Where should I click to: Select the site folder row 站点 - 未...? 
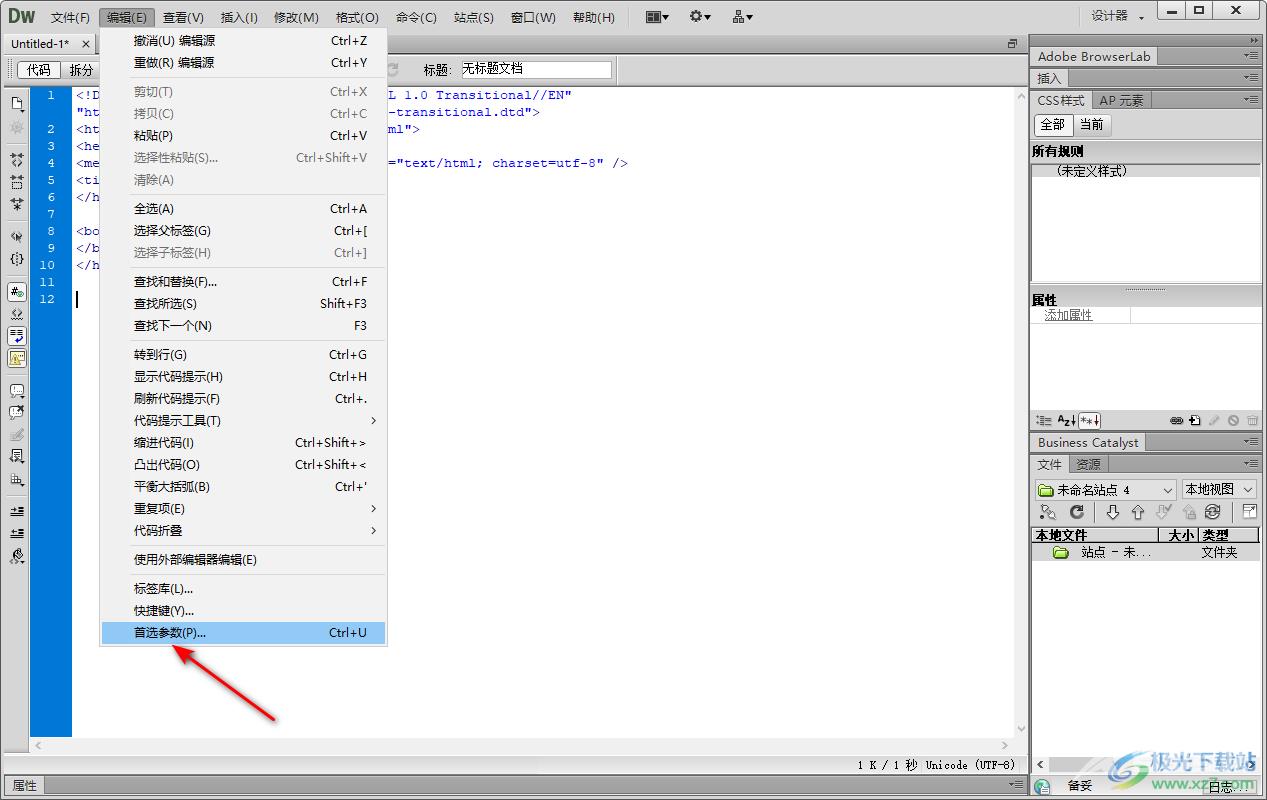[x=1145, y=552]
